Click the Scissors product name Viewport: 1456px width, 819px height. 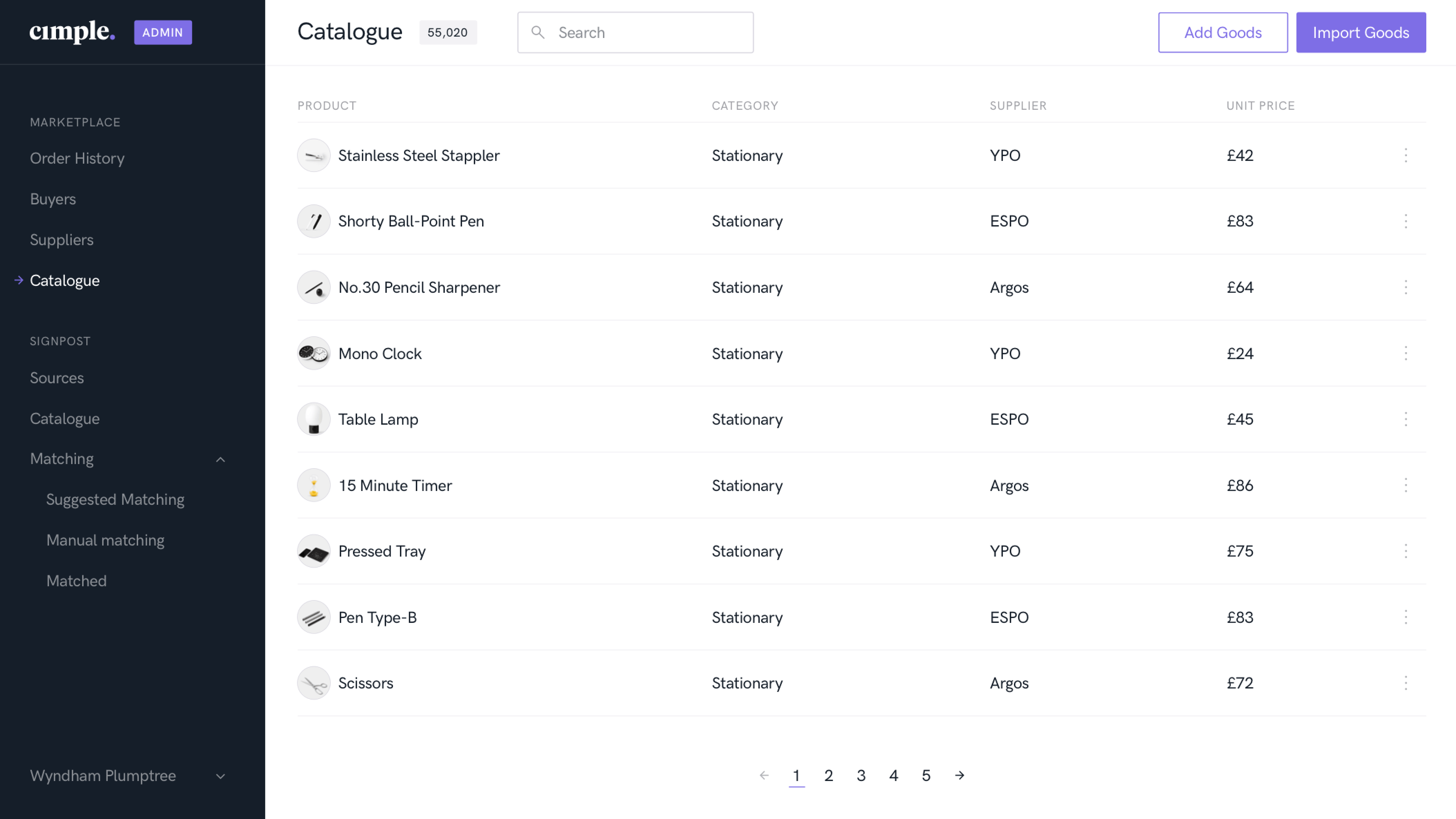(x=366, y=683)
